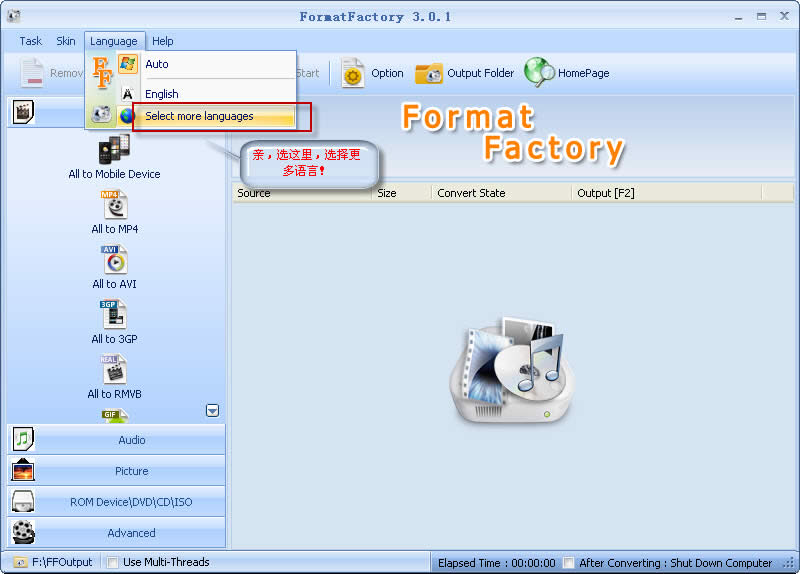Select the All to RMVB icon
The width and height of the screenshot is (800, 574).
point(114,369)
